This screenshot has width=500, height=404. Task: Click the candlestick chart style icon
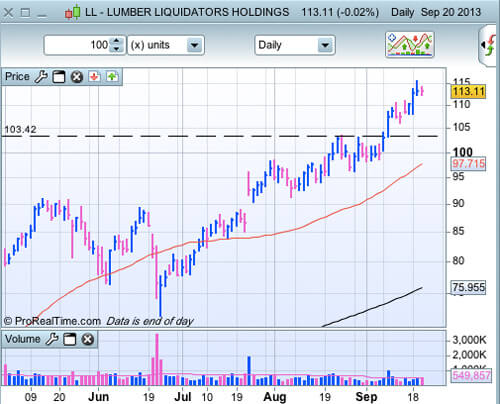[x=73, y=12]
